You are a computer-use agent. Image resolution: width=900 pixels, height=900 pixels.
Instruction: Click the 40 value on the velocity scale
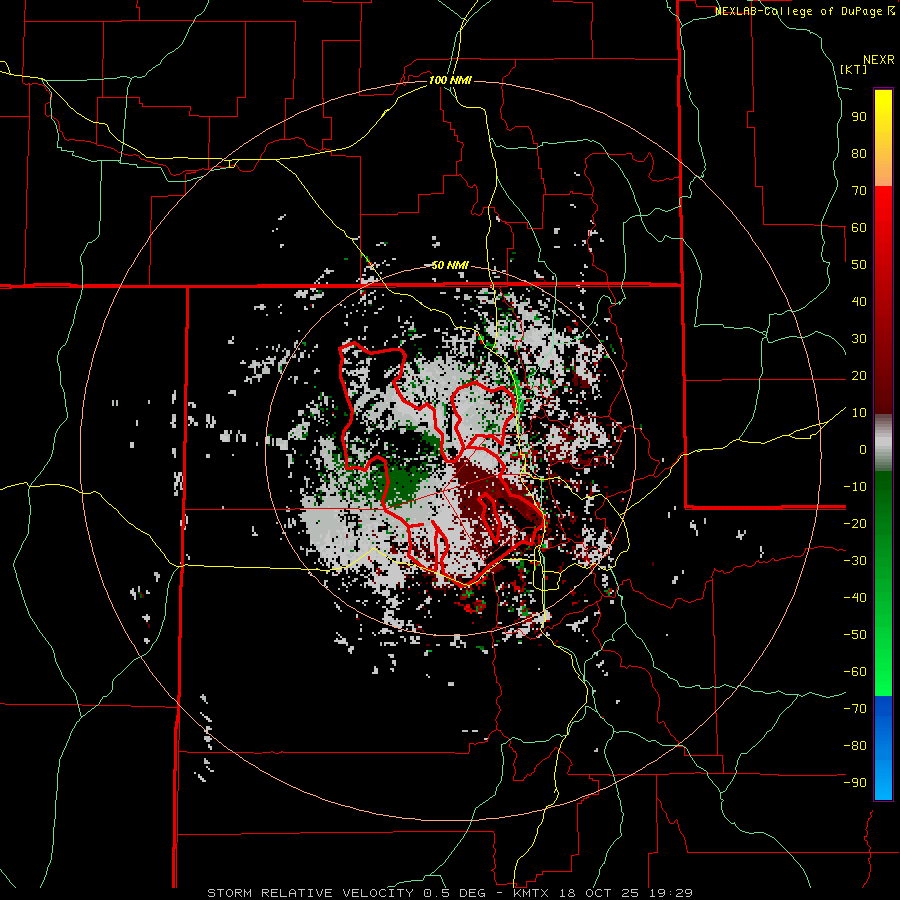point(859,301)
